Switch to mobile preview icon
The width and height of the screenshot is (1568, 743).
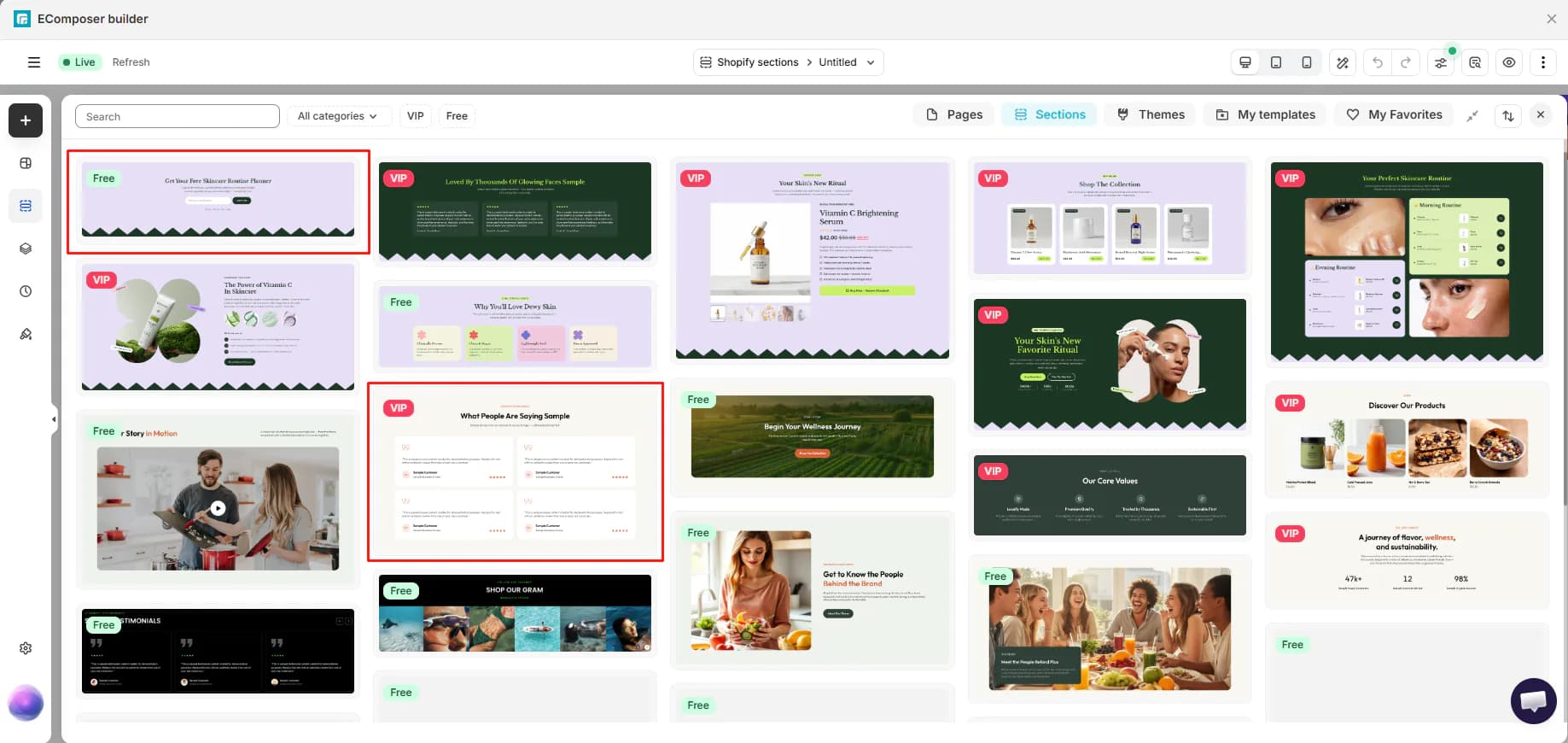[1307, 62]
